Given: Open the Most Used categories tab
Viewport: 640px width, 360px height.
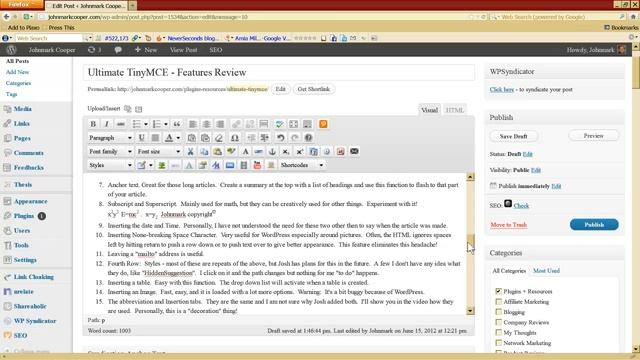Looking at the screenshot, I should coord(546,271).
